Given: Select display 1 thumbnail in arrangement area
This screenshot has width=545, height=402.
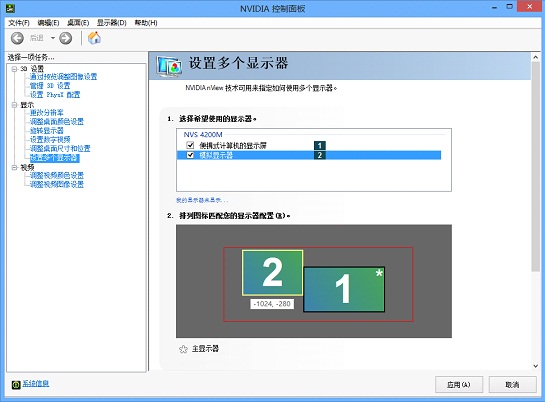Looking at the screenshot, I should coord(344,289).
